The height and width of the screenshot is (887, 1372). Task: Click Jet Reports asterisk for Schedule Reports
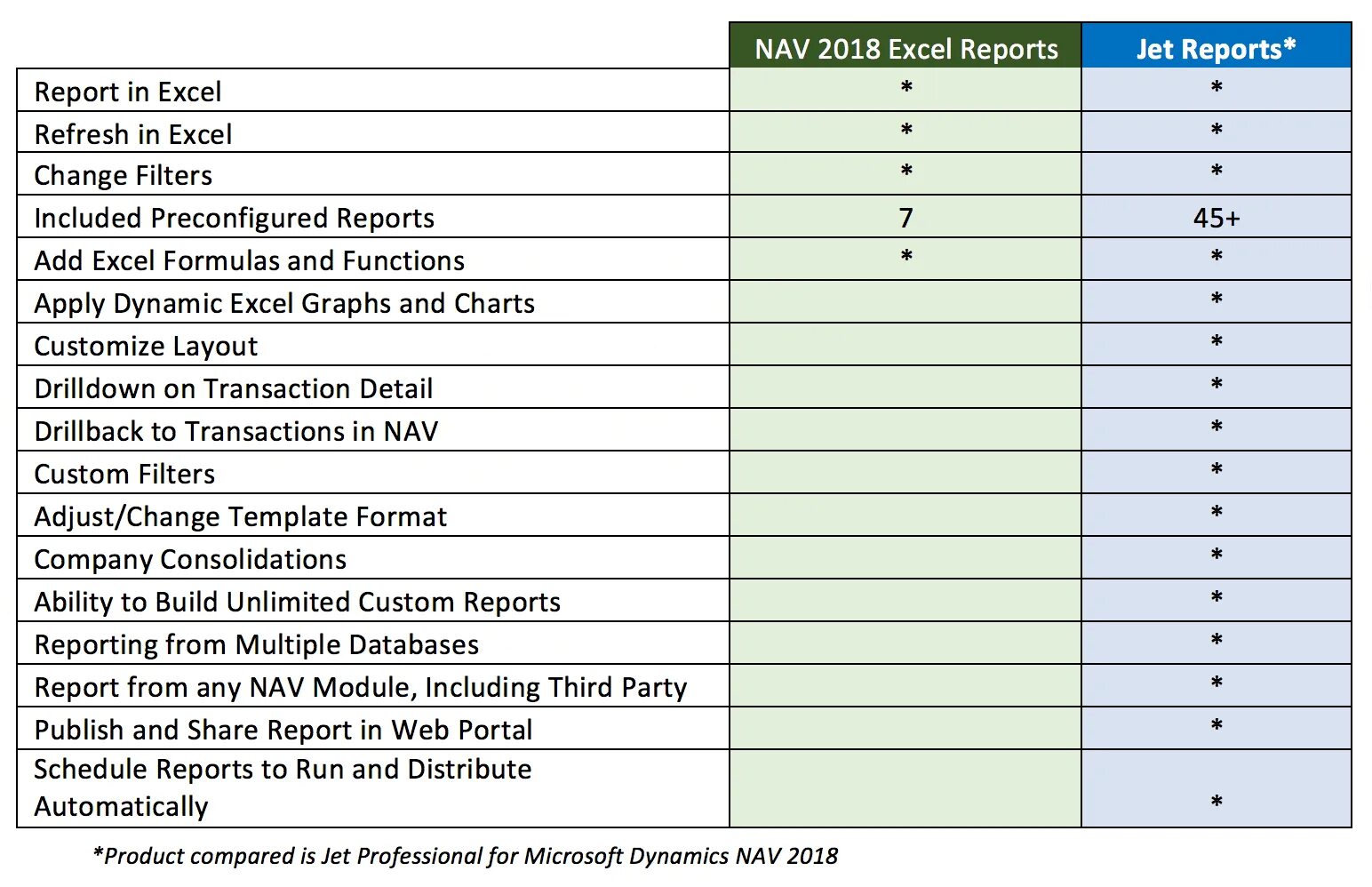coord(1216,802)
